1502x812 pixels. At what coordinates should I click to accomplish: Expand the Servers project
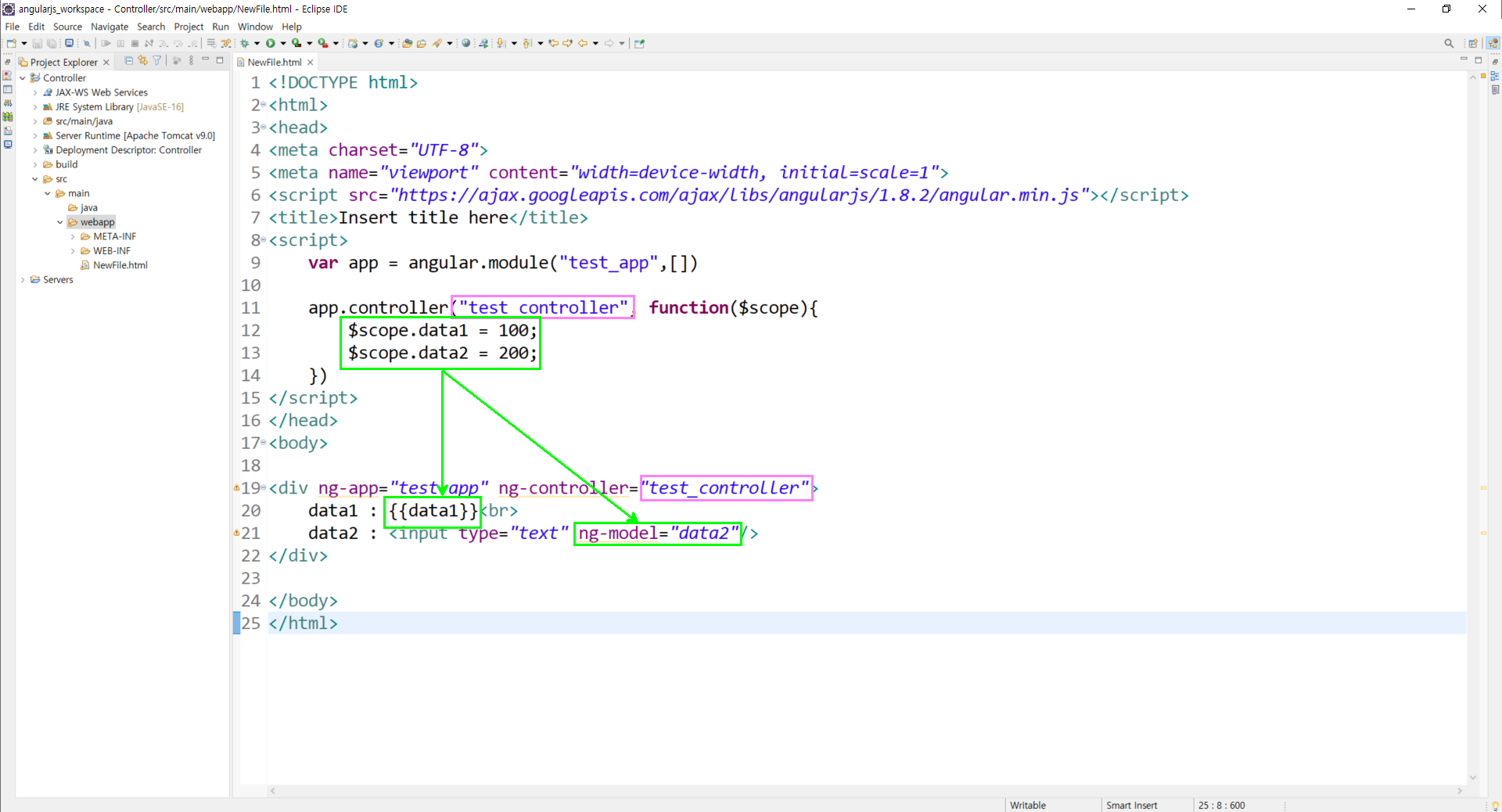pyautogui.click(x=23, y=280)
